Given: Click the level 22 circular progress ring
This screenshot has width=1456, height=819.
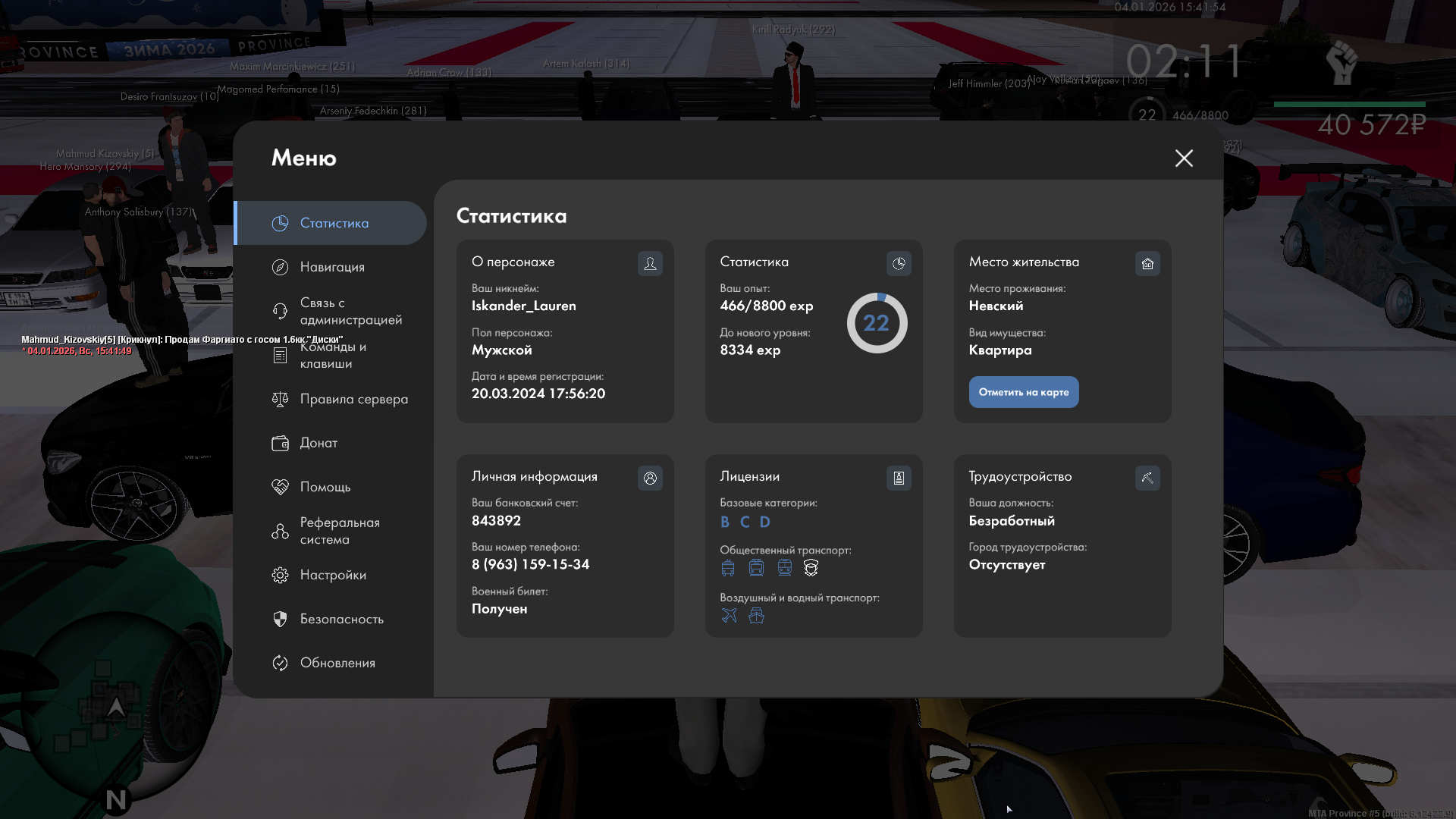Looking at the screenshot, I should [877, 323].
